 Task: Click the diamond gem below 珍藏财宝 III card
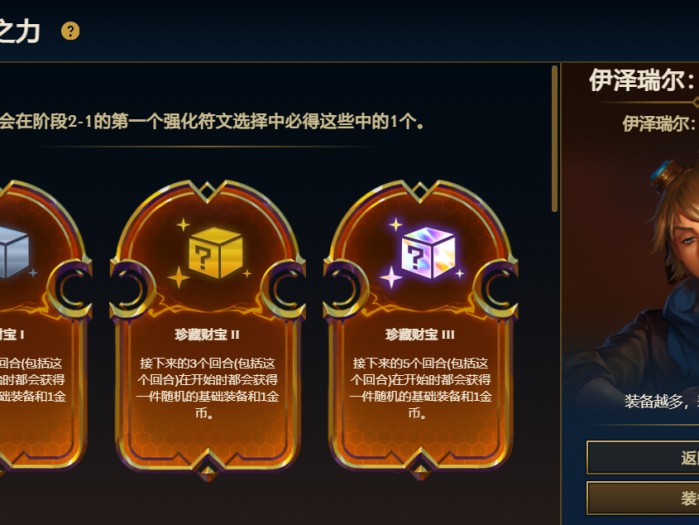click(x=420, y=472)
